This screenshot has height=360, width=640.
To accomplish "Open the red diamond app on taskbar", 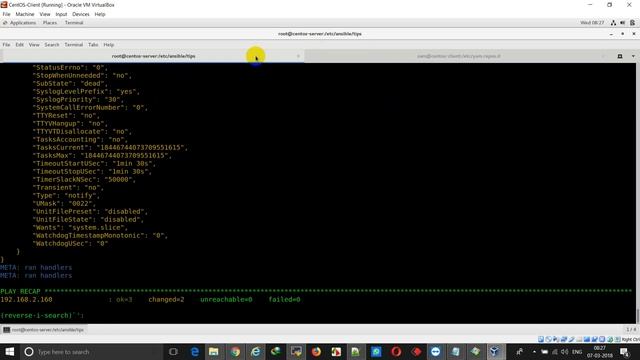I will (x=416, y=351).
